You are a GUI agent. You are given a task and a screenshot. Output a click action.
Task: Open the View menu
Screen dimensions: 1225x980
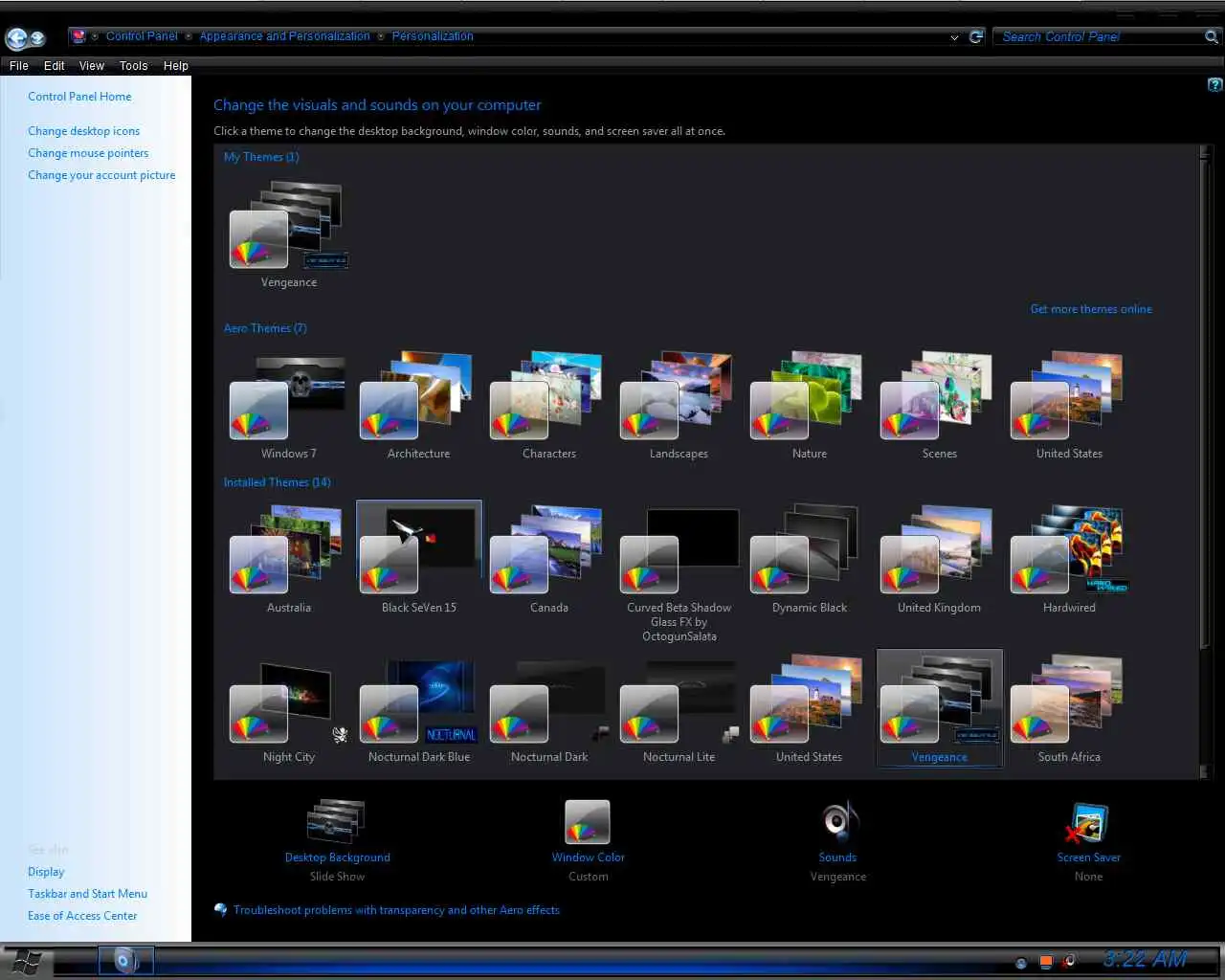(92, 66)
